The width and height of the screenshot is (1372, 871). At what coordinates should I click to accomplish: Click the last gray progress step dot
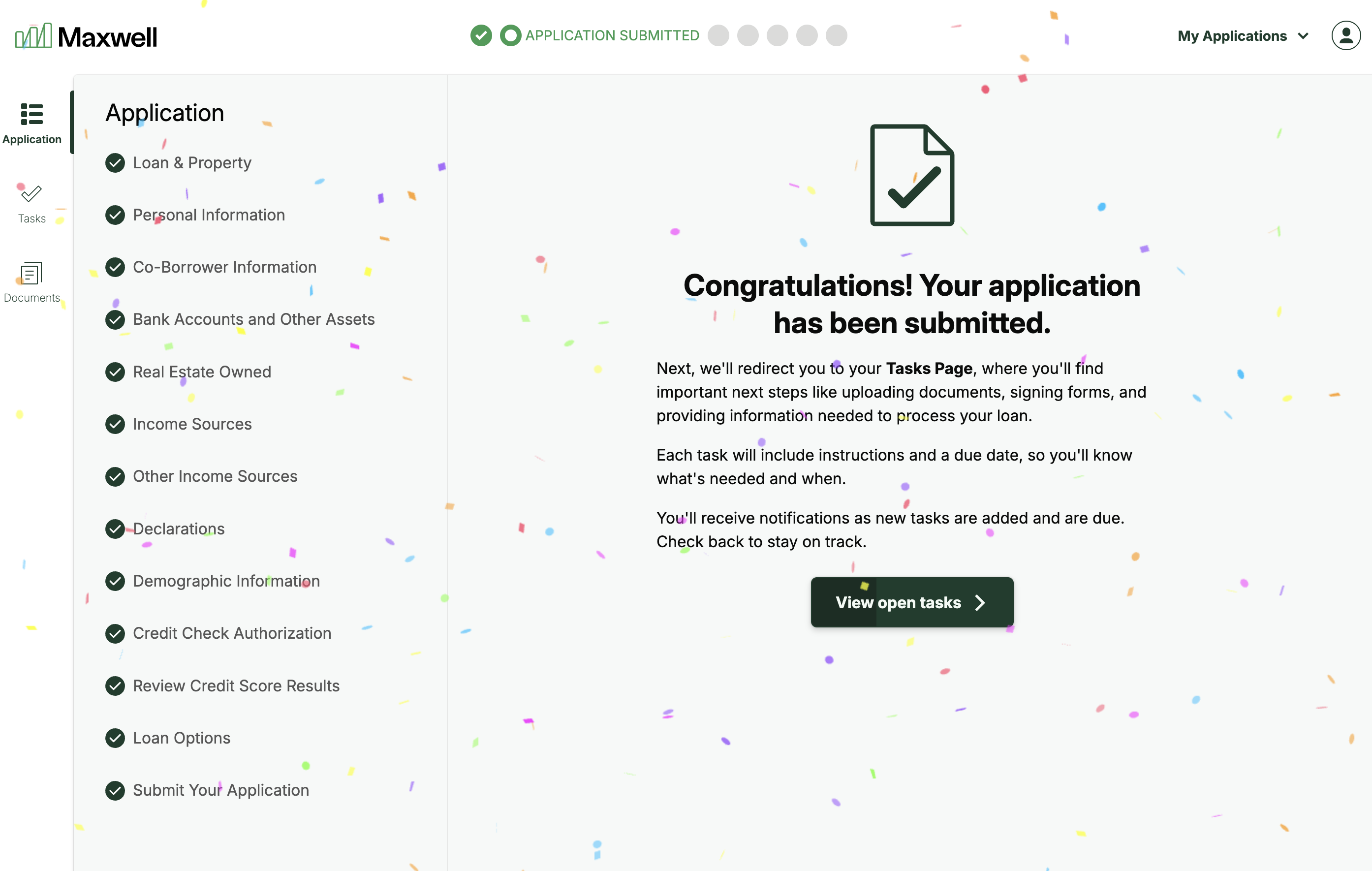(836, 35)
